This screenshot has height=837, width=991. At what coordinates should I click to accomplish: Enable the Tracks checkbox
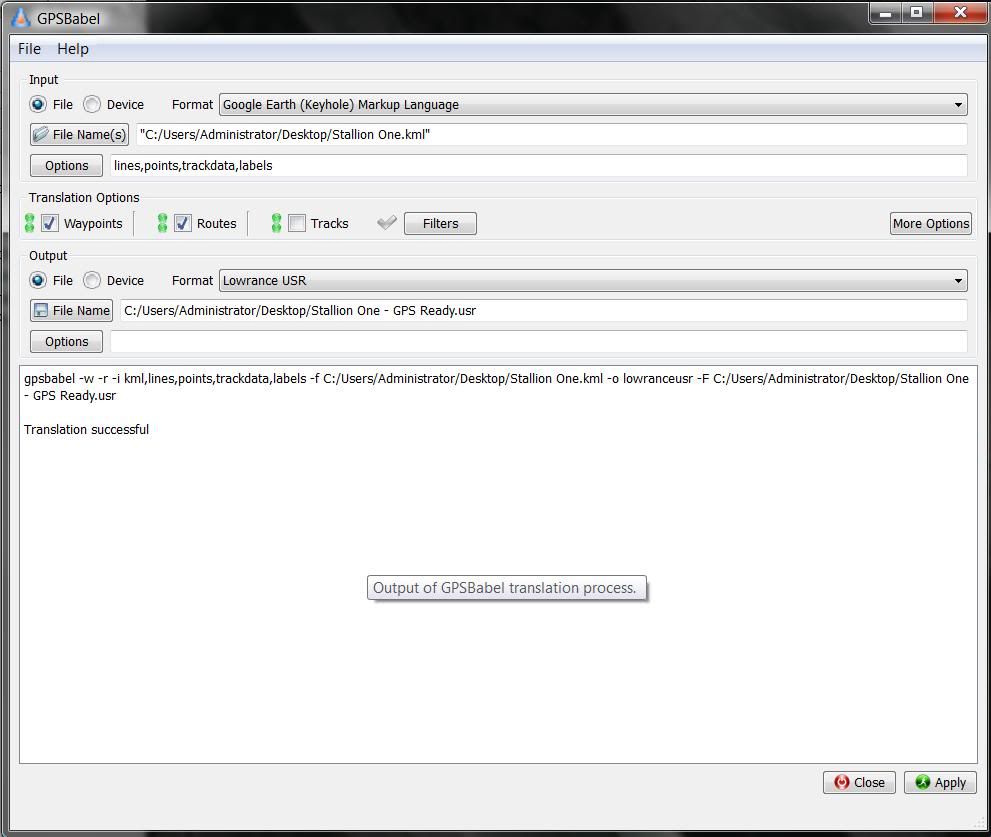[296, 223]
